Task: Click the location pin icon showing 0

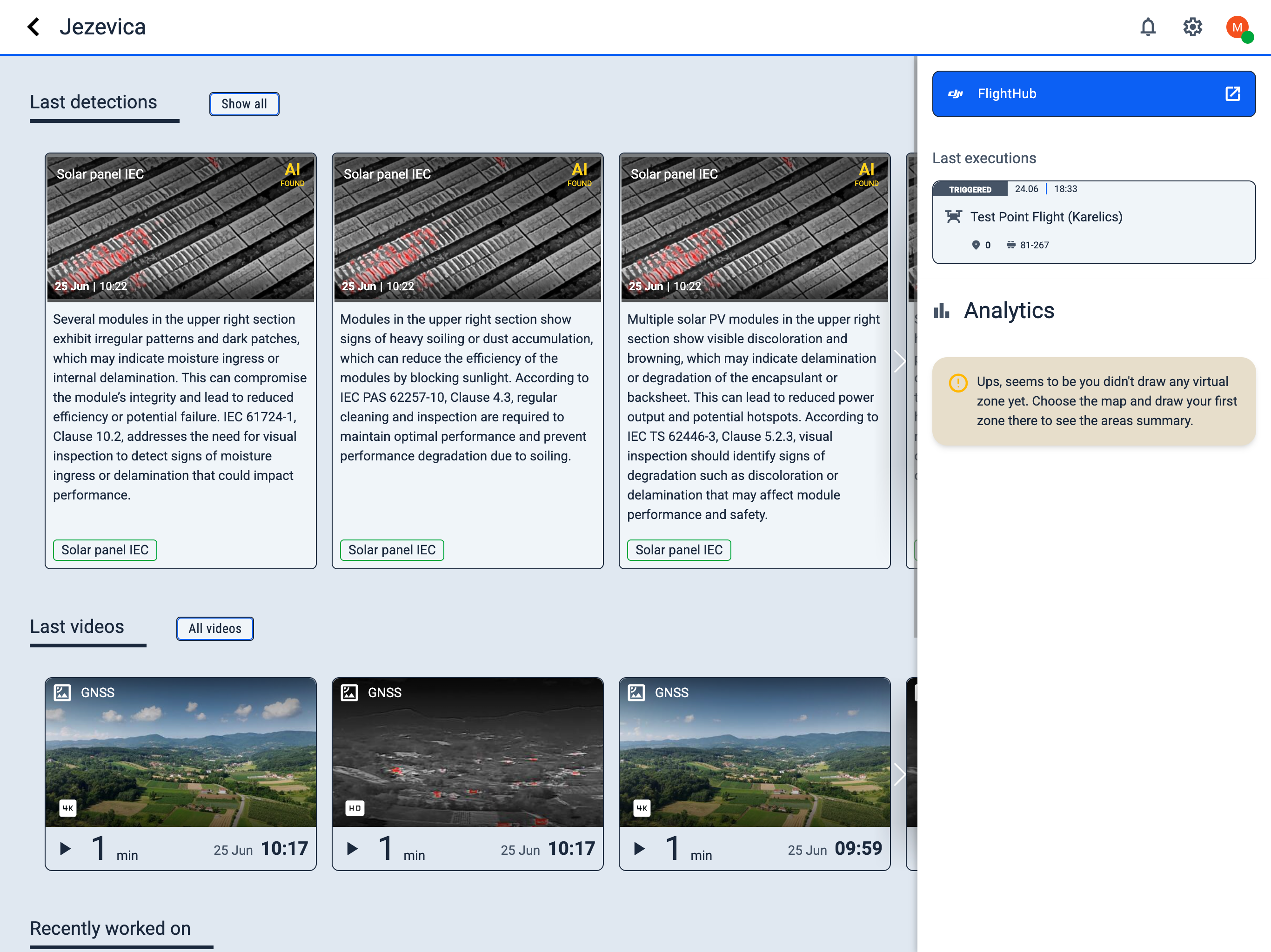Action: pyautogui.click(x=976, y=245)
